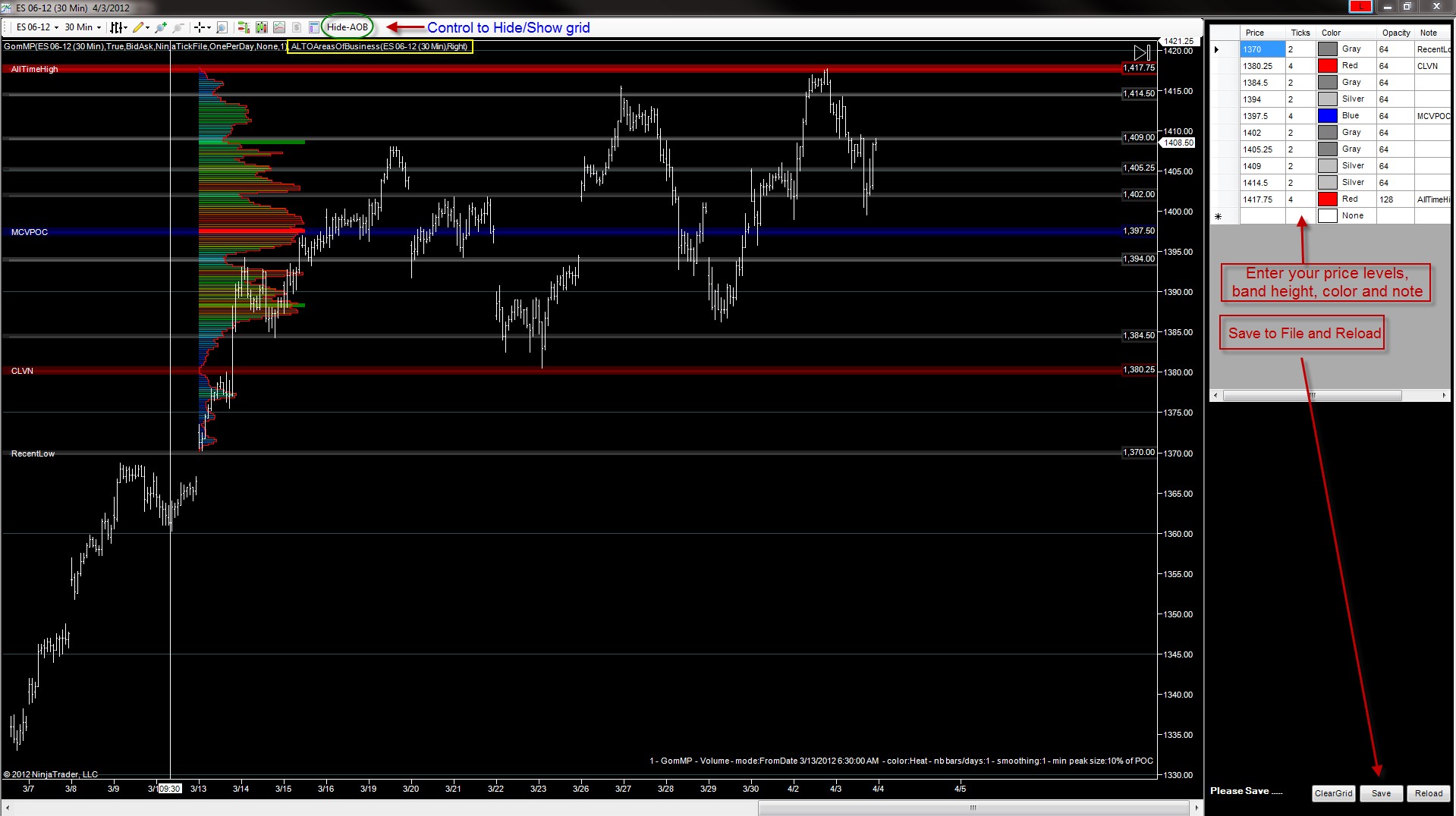Click the red color swatch in the 1380.25 row

click(1328, 66)
